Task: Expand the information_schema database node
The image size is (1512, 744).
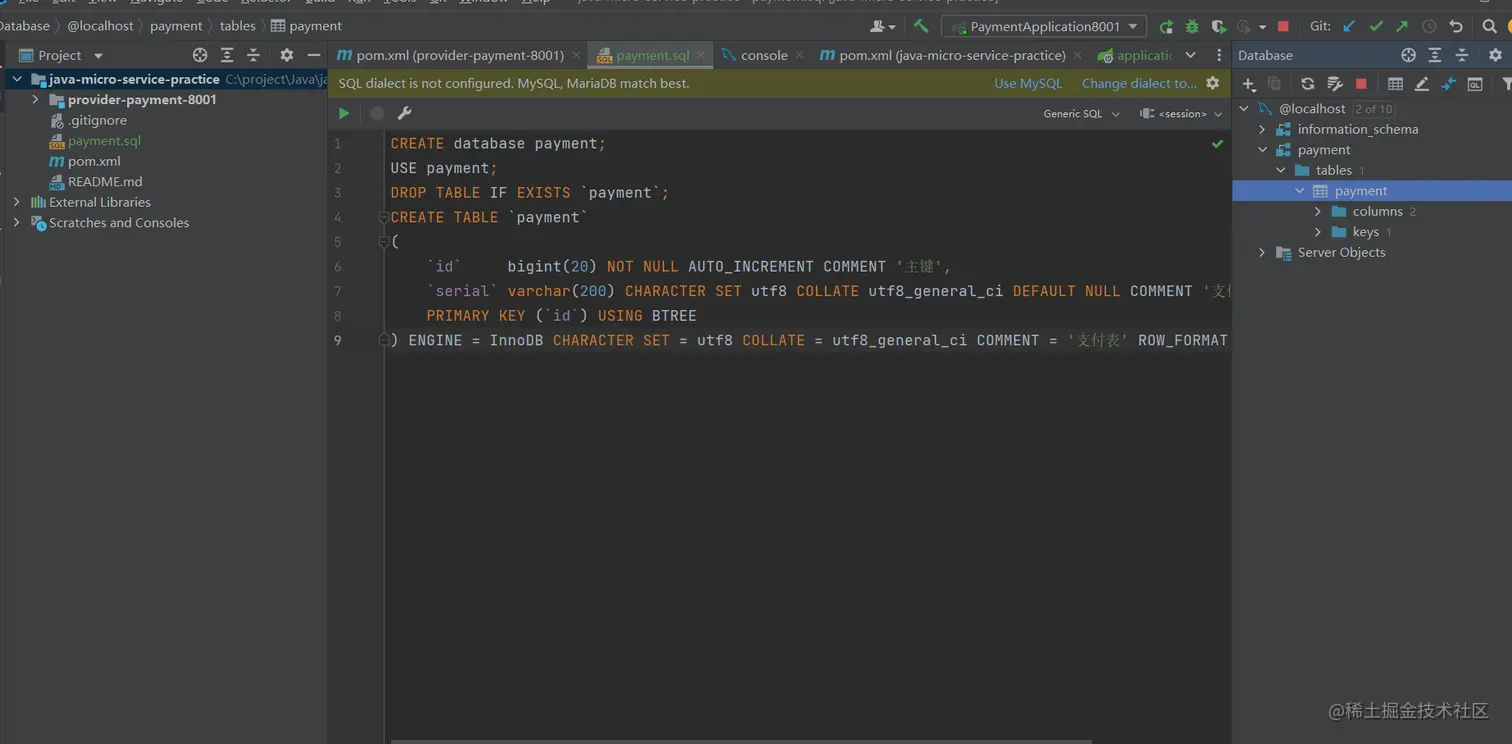Action: [x=1262, y=129]
